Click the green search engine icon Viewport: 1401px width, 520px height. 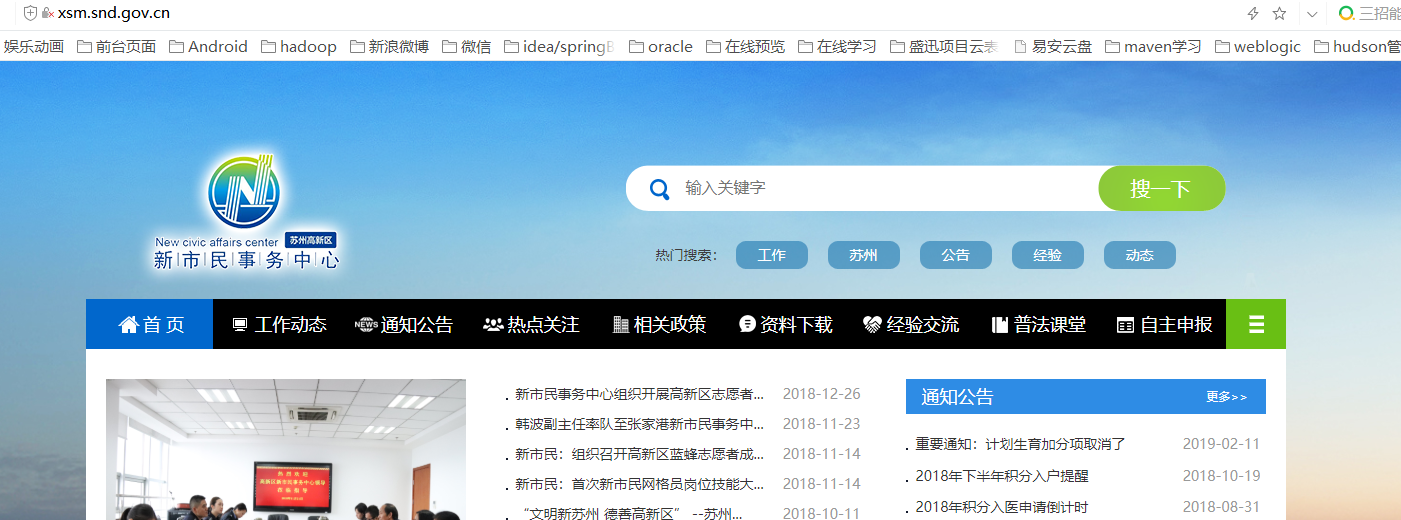click(1347, 13)
